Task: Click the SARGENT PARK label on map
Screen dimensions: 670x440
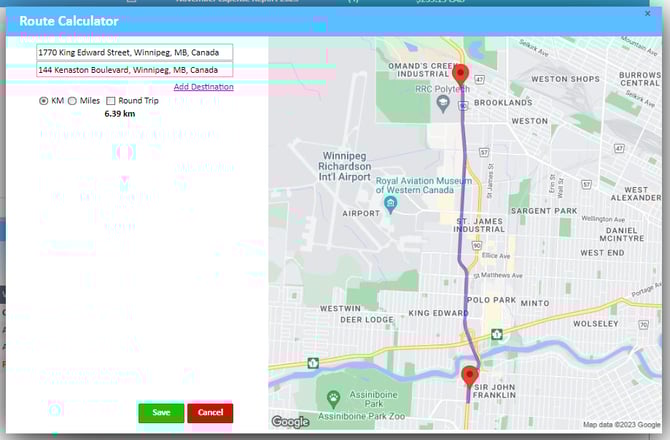Action: [544, 211]
